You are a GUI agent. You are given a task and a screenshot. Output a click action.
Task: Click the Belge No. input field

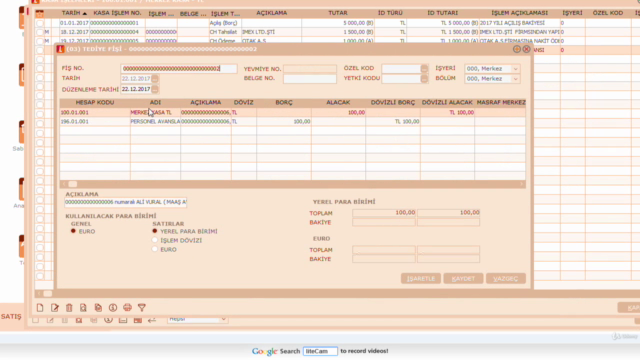(x=310, y=79)
